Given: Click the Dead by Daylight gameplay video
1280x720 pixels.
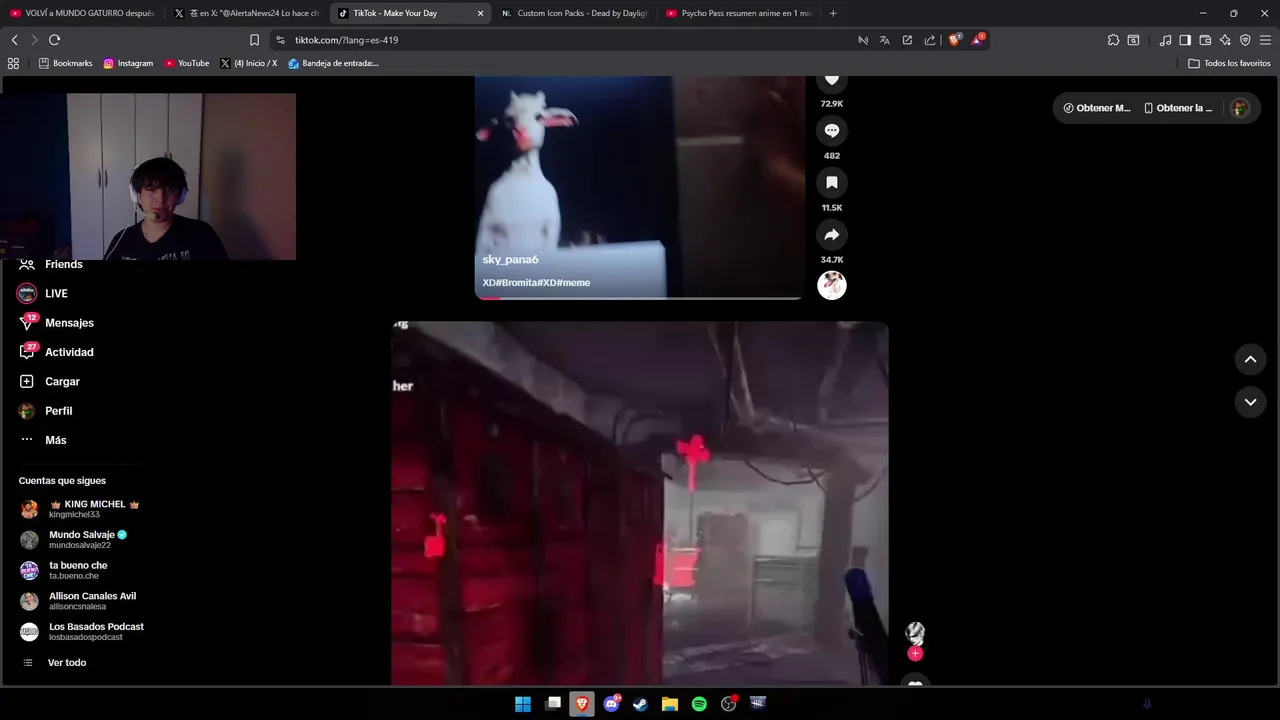Looking at the screenshot, I should [640, 503].
